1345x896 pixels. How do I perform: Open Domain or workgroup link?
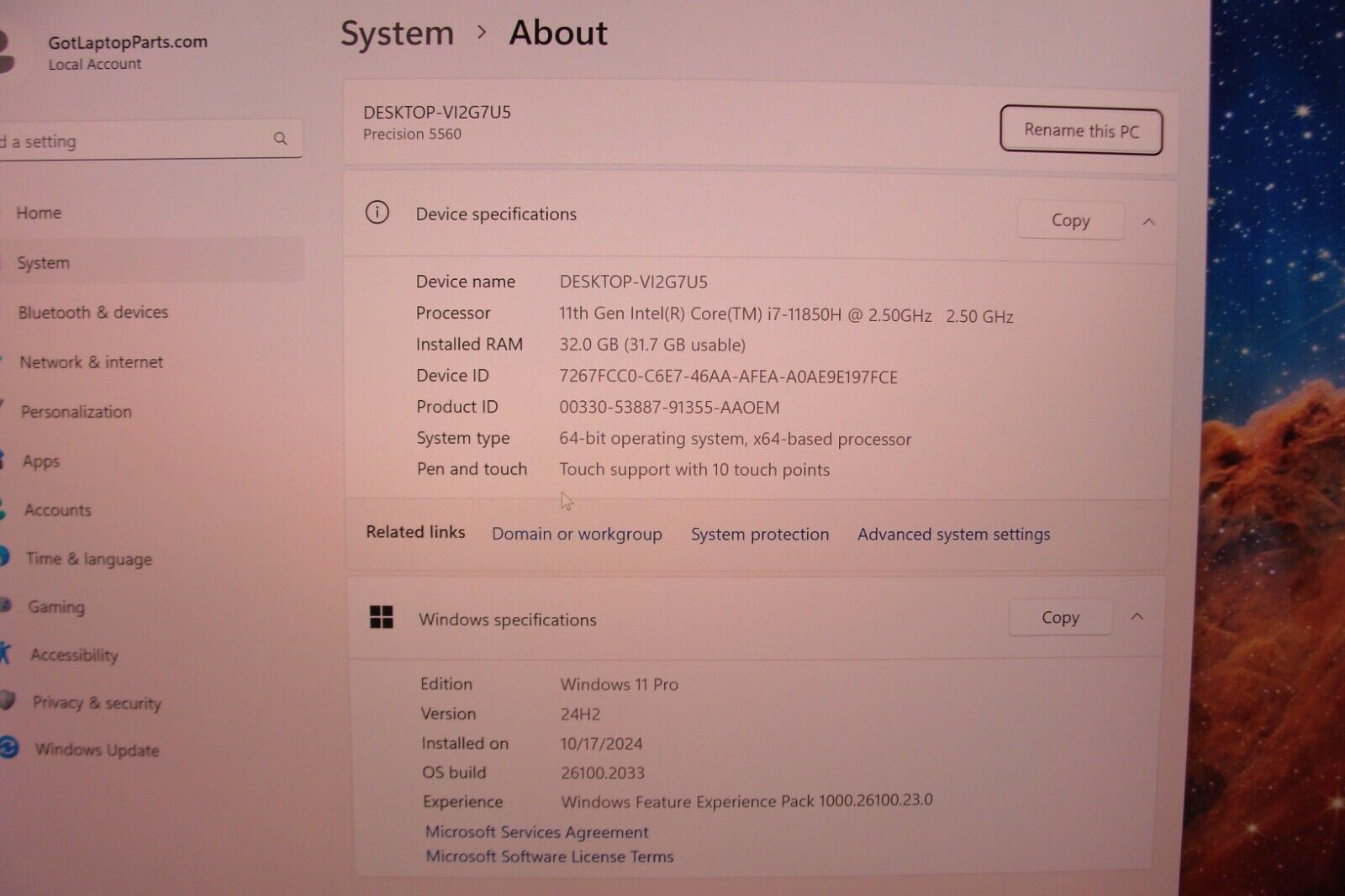coord(577,535)
